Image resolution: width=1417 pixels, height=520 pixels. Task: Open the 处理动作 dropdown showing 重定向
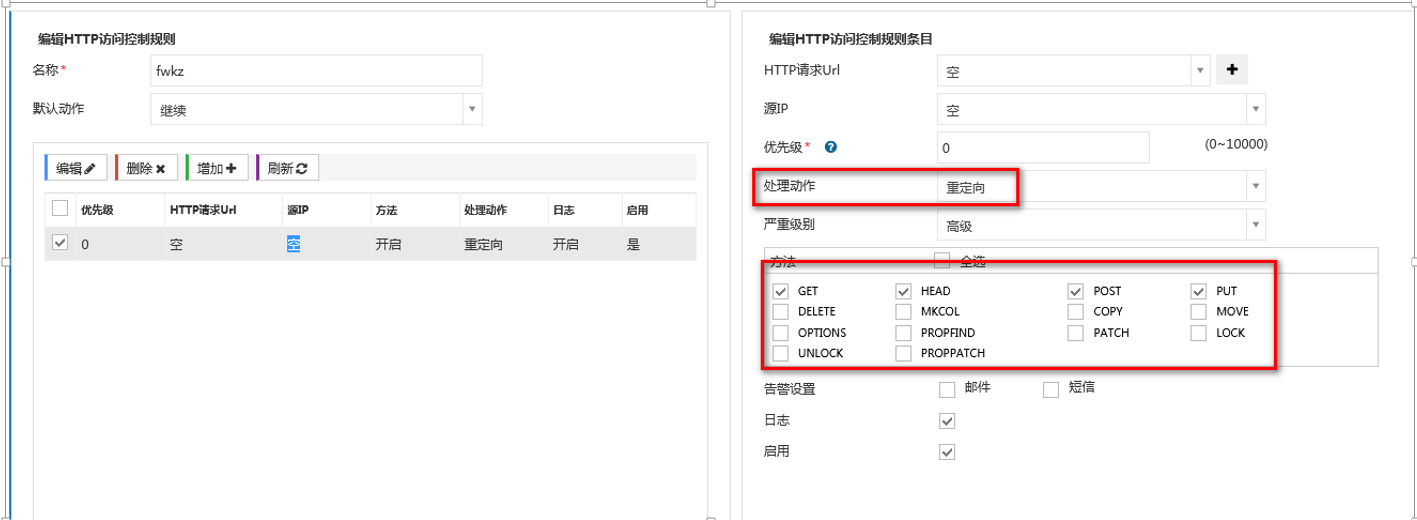coord(1101,186)
